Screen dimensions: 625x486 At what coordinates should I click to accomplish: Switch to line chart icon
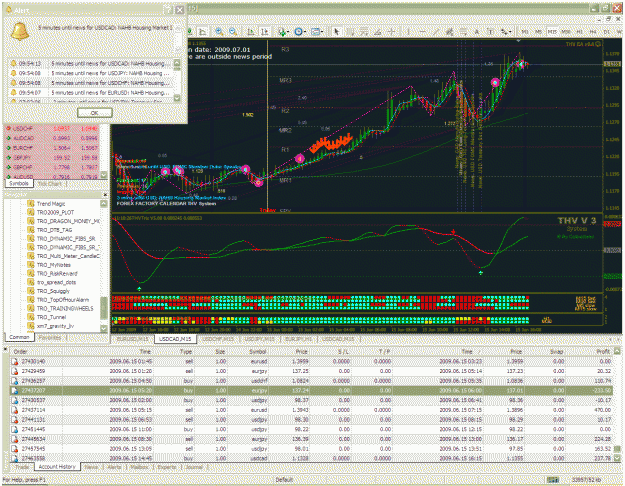(202, 31)
